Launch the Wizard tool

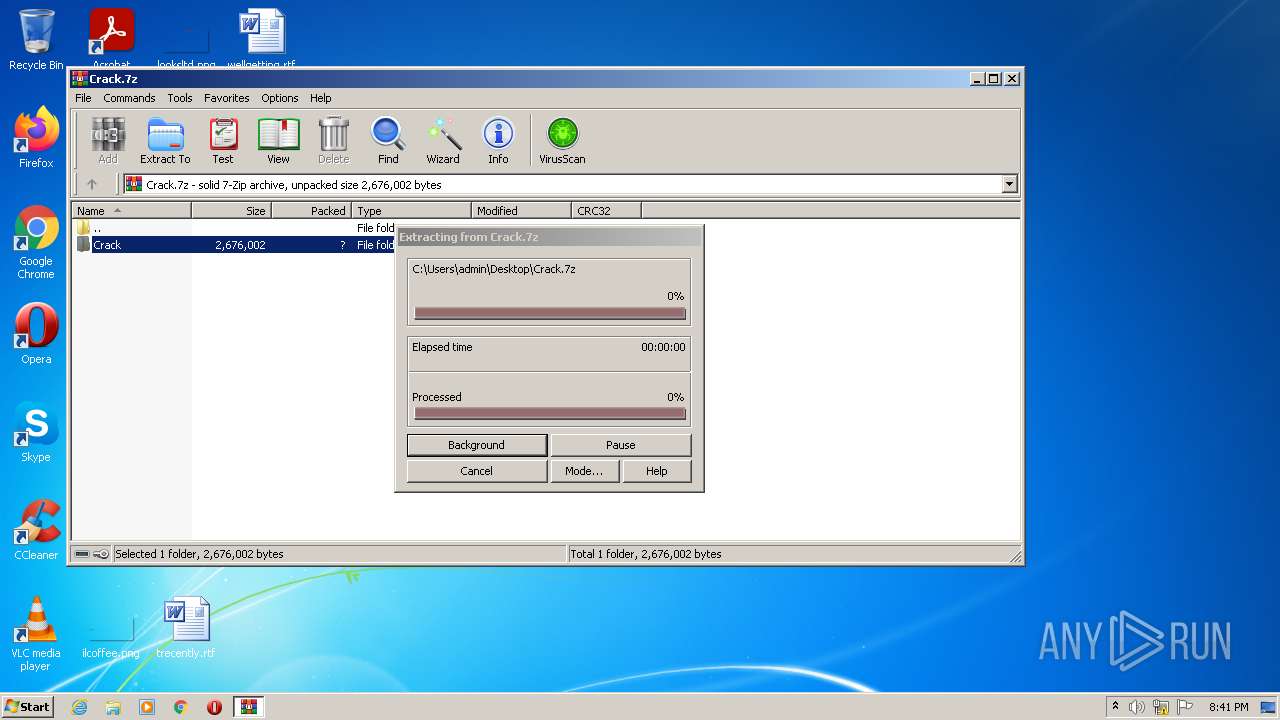tap(443, 140)
